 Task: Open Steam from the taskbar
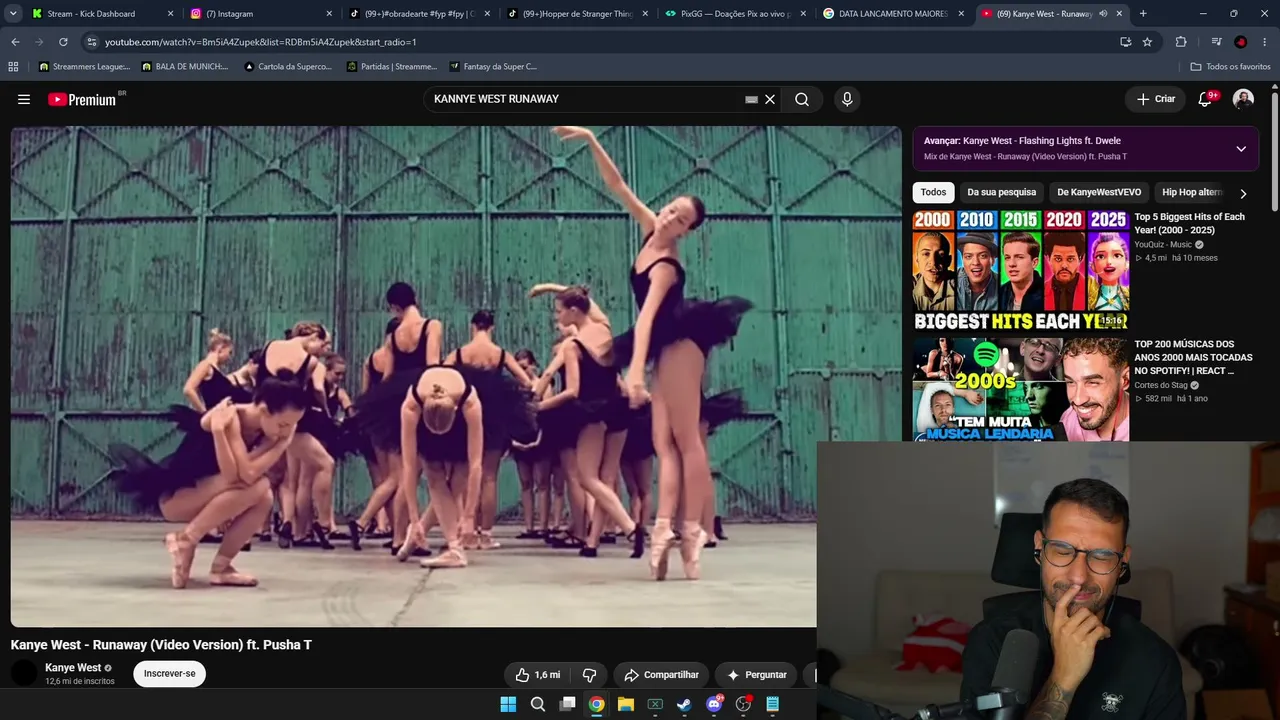click(684, 704)
